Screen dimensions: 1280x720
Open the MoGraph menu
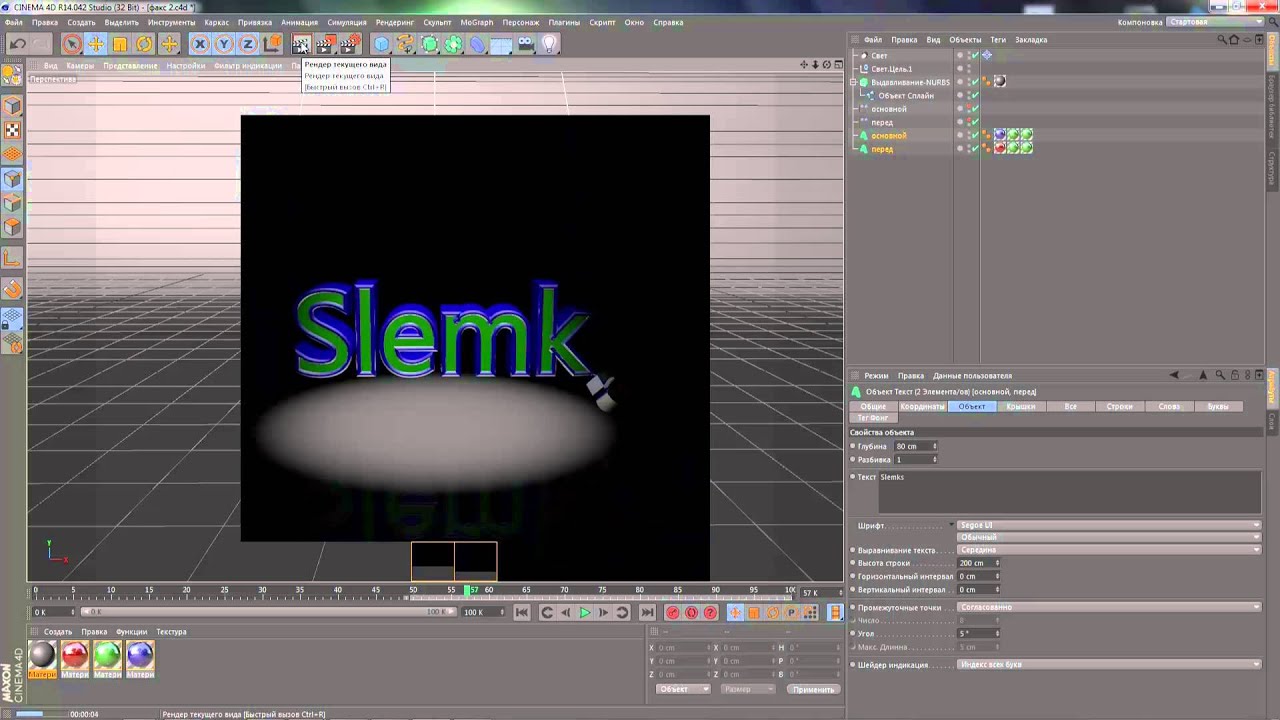476,22
